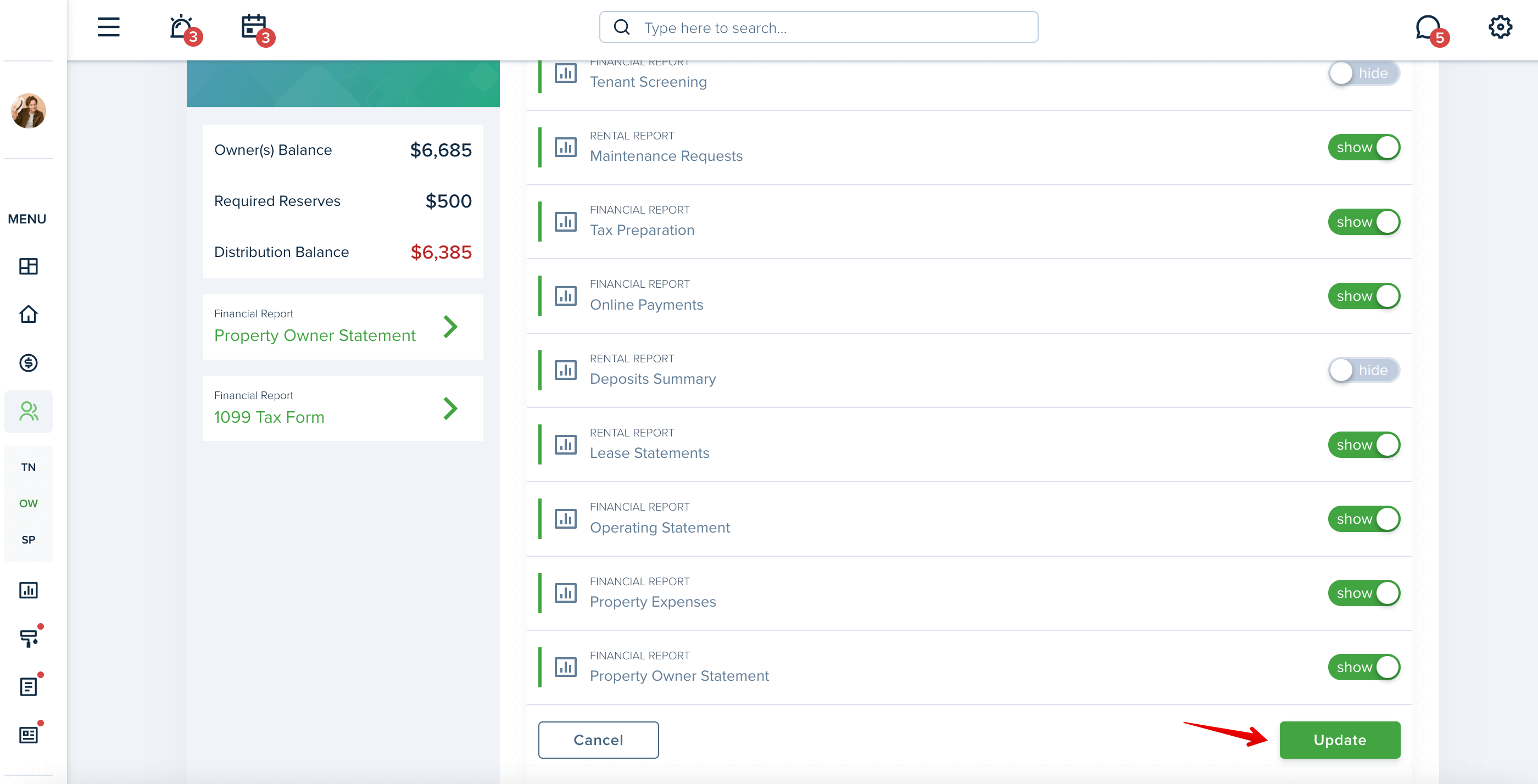This screenshot has height=784, width=1538.
Task: Click the Online Payments report icon
Action: tap(565, 296)
